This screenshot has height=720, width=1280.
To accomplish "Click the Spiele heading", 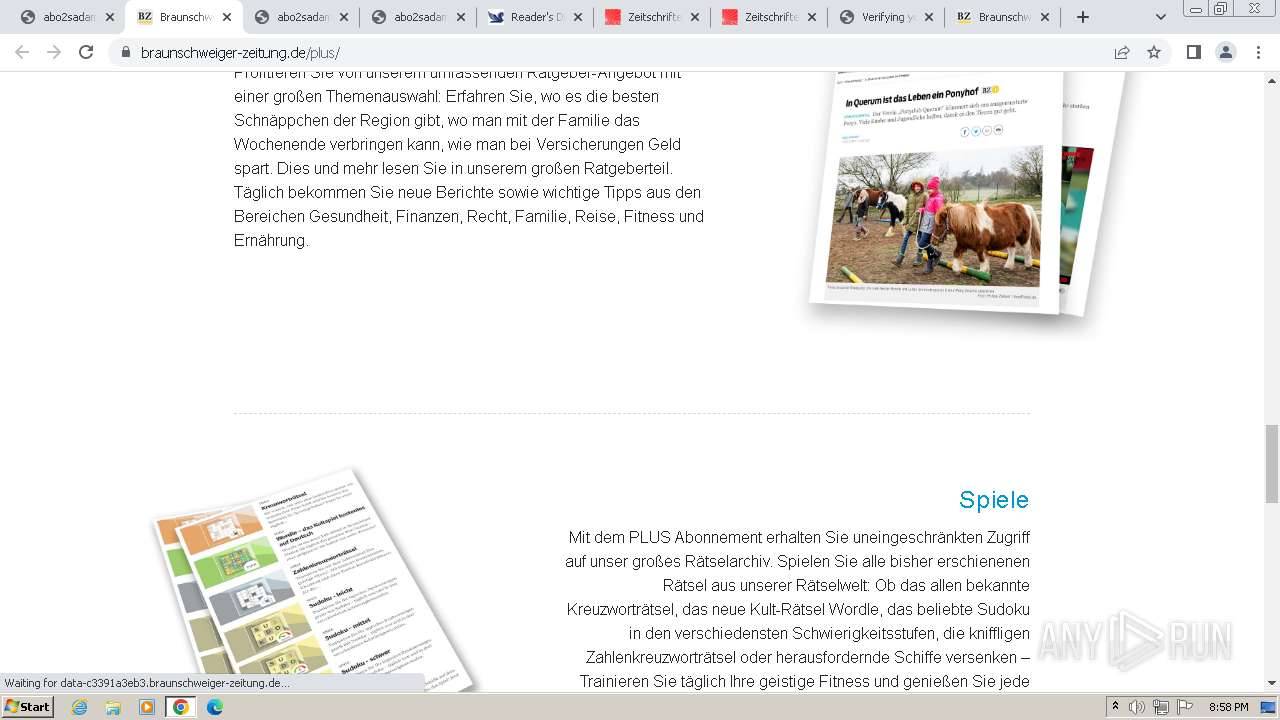I will click(x=993, y=499).
